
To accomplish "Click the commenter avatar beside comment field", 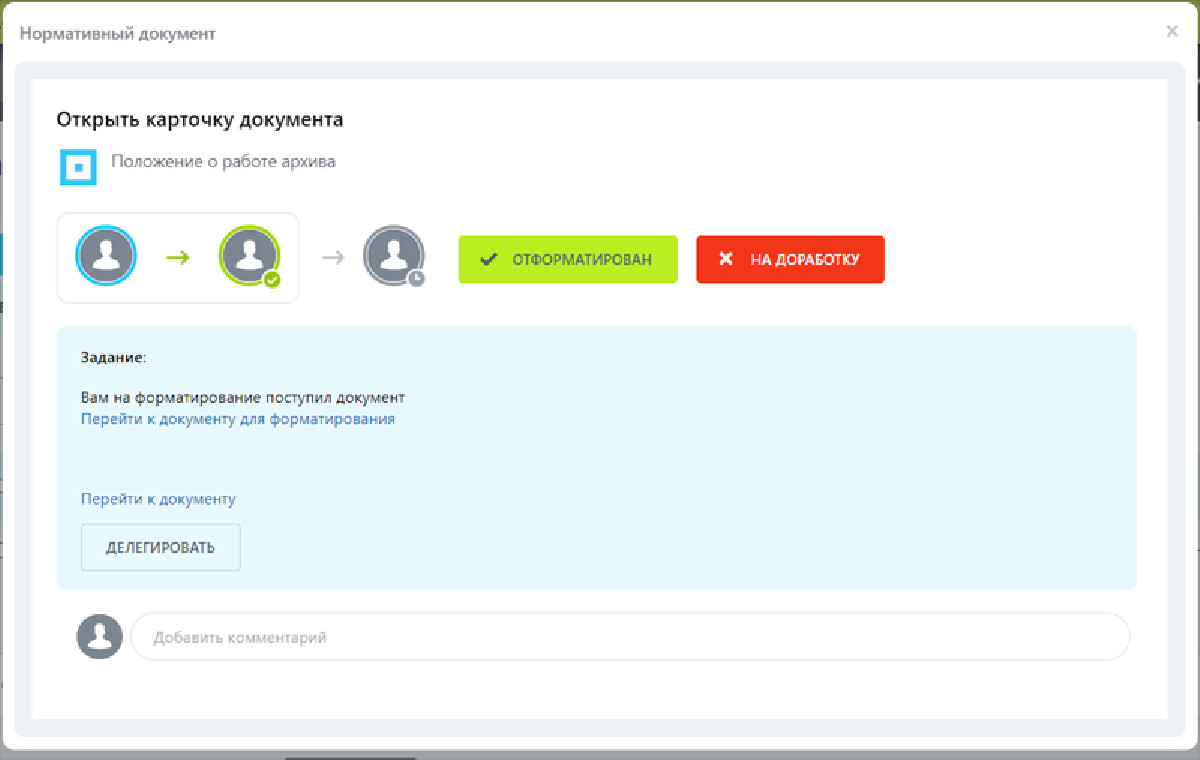I will click(x=100, y=636).
